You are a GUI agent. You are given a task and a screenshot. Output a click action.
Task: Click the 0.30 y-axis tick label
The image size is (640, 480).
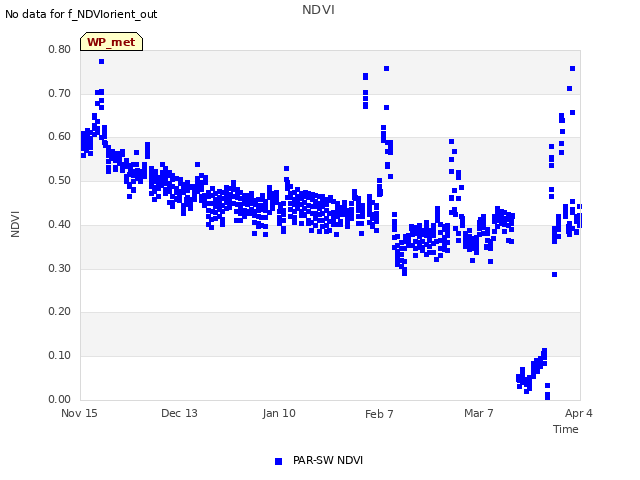click(x=60, y=269)
